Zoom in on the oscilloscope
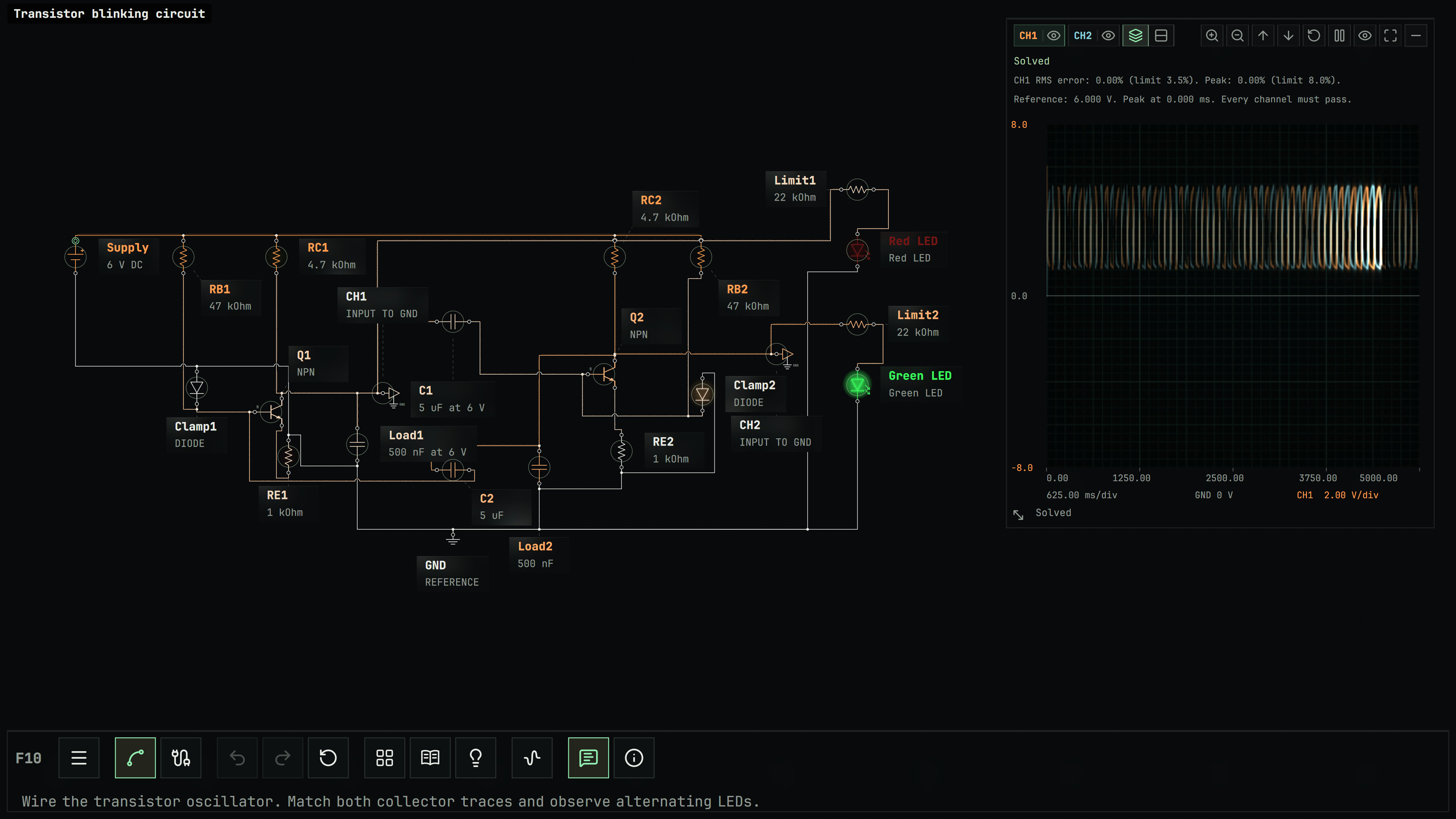Screen dimensions: 1456x819 [1212, 36]
